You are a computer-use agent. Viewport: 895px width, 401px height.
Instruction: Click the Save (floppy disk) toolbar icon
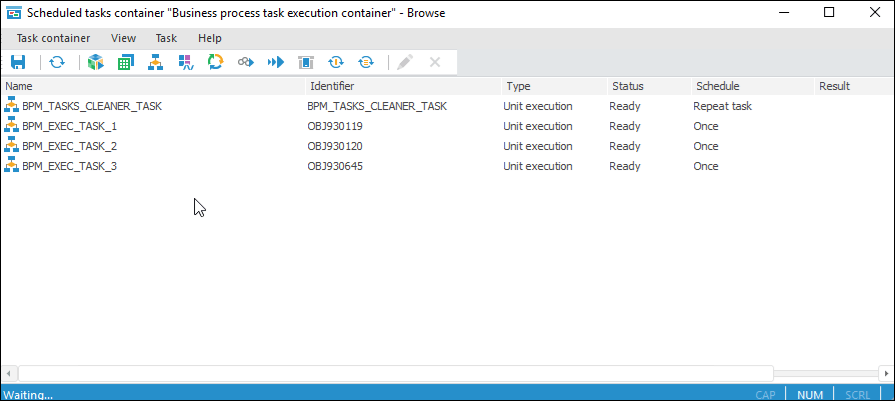[x=17, y=62]
